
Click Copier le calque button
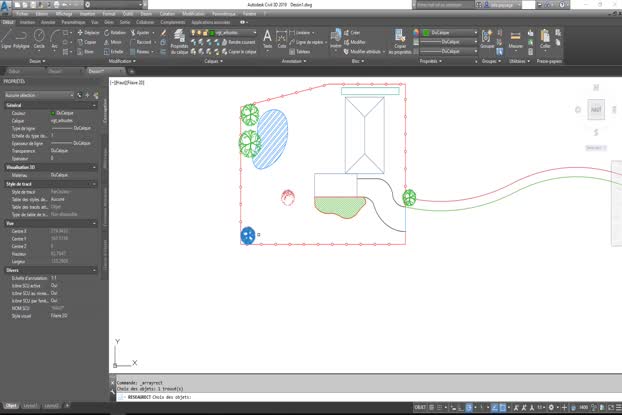[x=239, y=52]
